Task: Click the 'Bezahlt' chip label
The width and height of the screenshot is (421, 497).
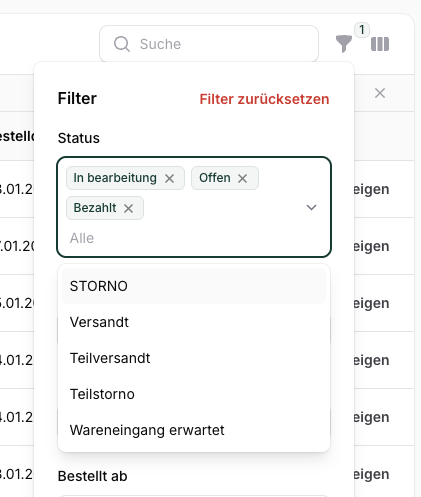Action: (95, 208)
